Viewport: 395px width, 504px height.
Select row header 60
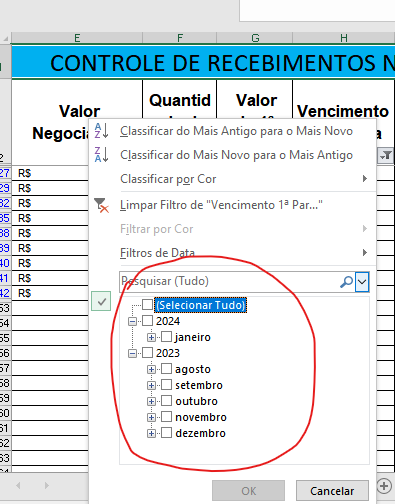(x=5, y=413)
